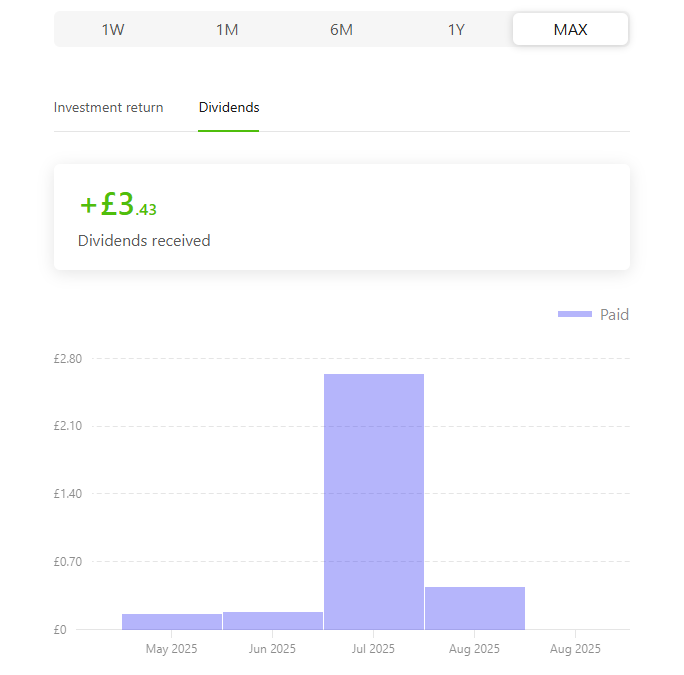Select the MAX time range

click(x=570, y=29)
